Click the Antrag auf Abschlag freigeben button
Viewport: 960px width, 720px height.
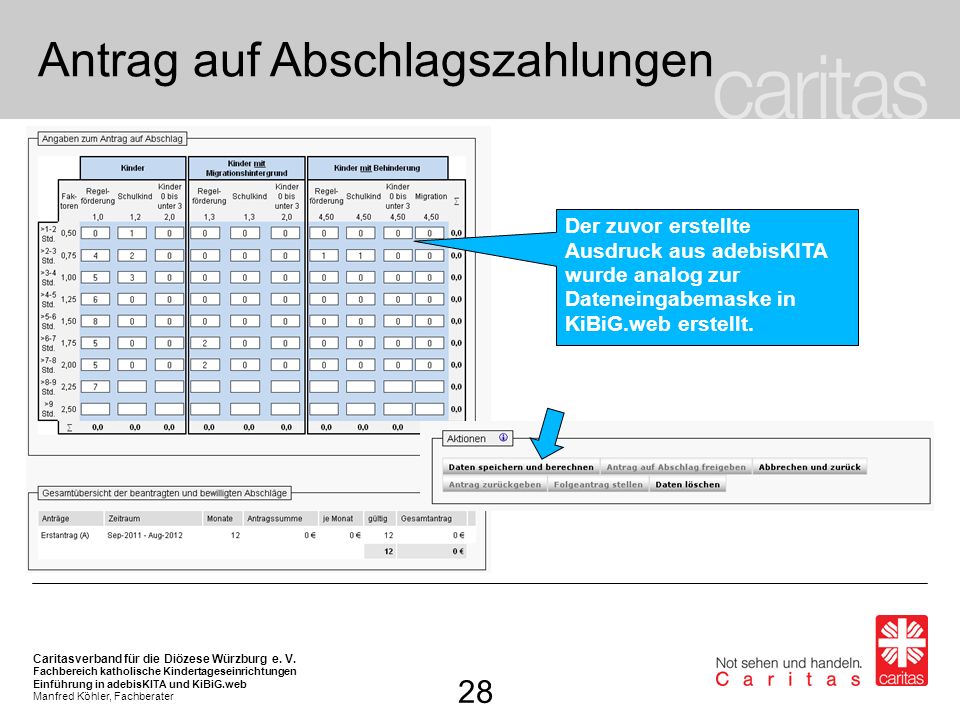click(676, 467)
